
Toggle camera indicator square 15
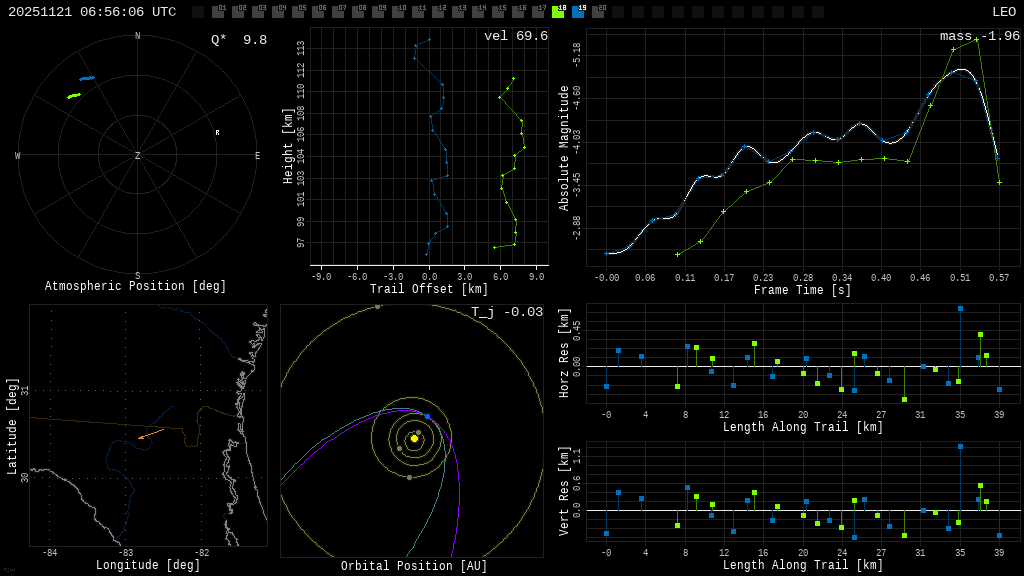(498, 12)
